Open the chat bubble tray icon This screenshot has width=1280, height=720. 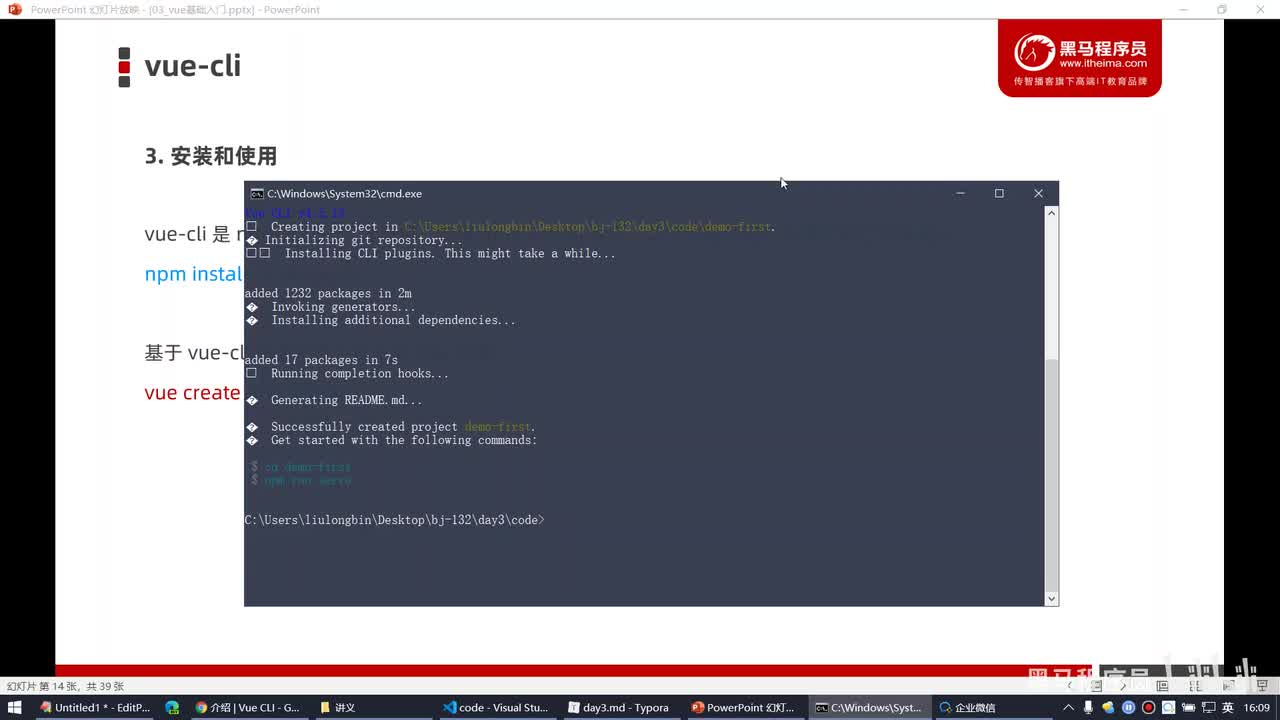point(1169,707)
